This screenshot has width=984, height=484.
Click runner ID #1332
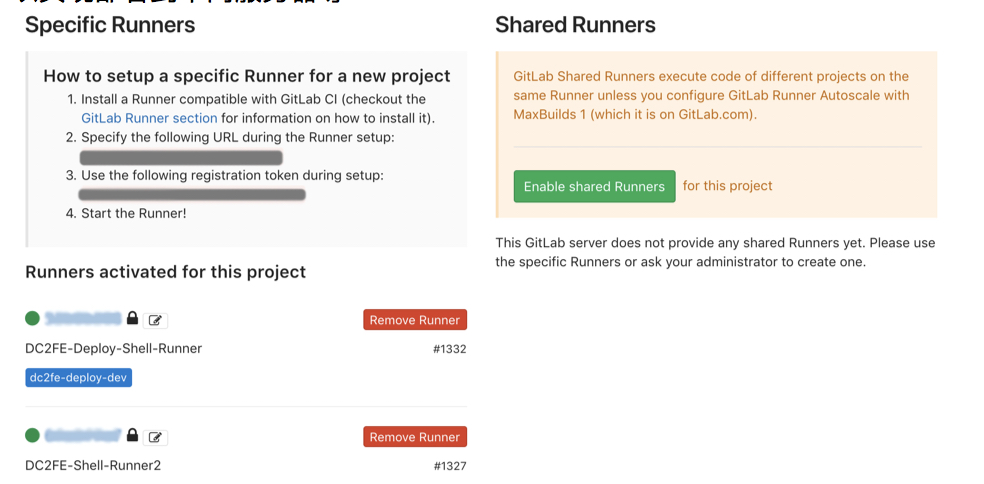449,349
